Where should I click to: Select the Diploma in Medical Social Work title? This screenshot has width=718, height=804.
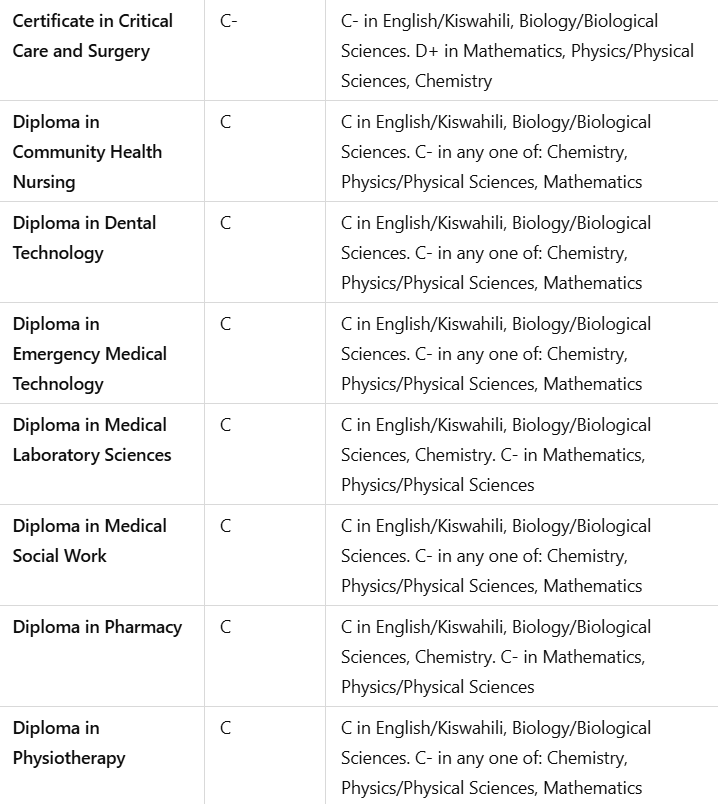(89, 541)
